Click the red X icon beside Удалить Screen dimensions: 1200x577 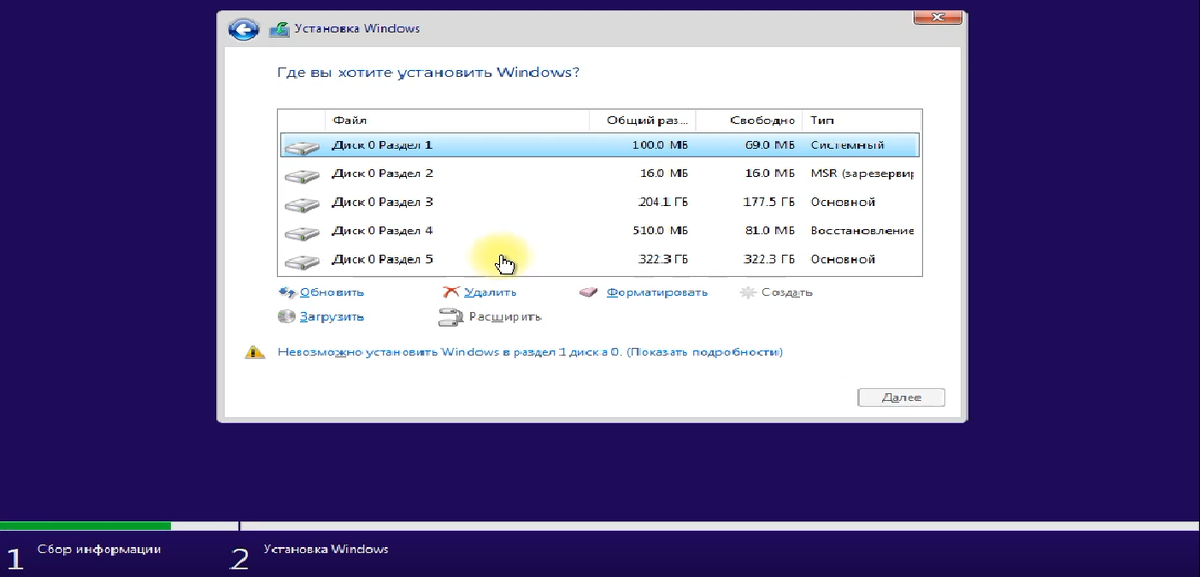[450, 292]
